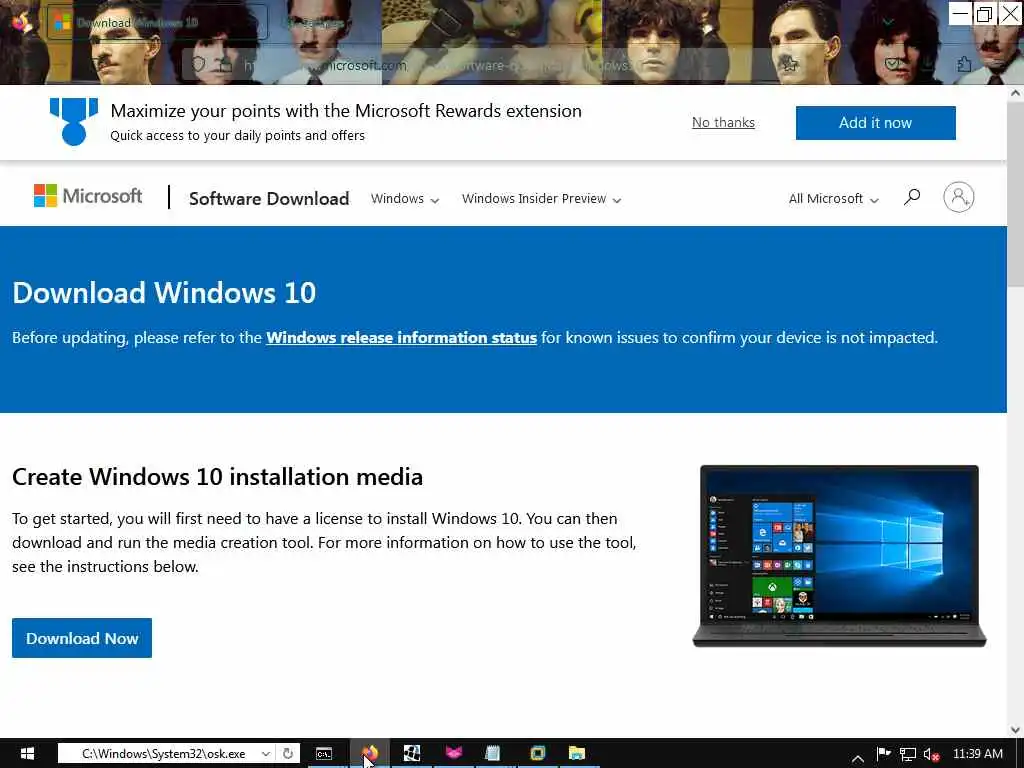Viewport: 1024px width, 768px height.
Task: Click the taskbar address refresh icon
Action: [x=288, y=753]
